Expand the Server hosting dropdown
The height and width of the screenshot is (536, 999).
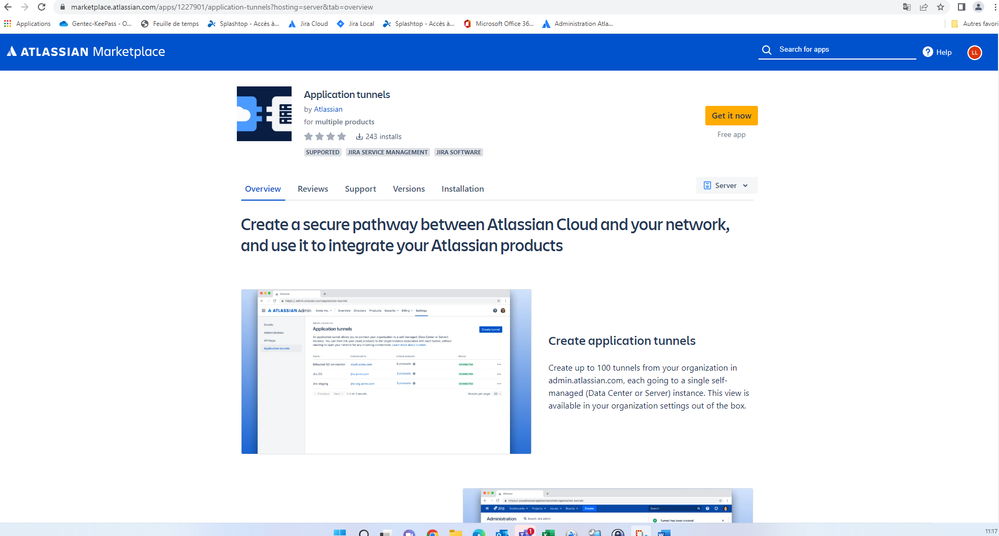coord(726,185)
